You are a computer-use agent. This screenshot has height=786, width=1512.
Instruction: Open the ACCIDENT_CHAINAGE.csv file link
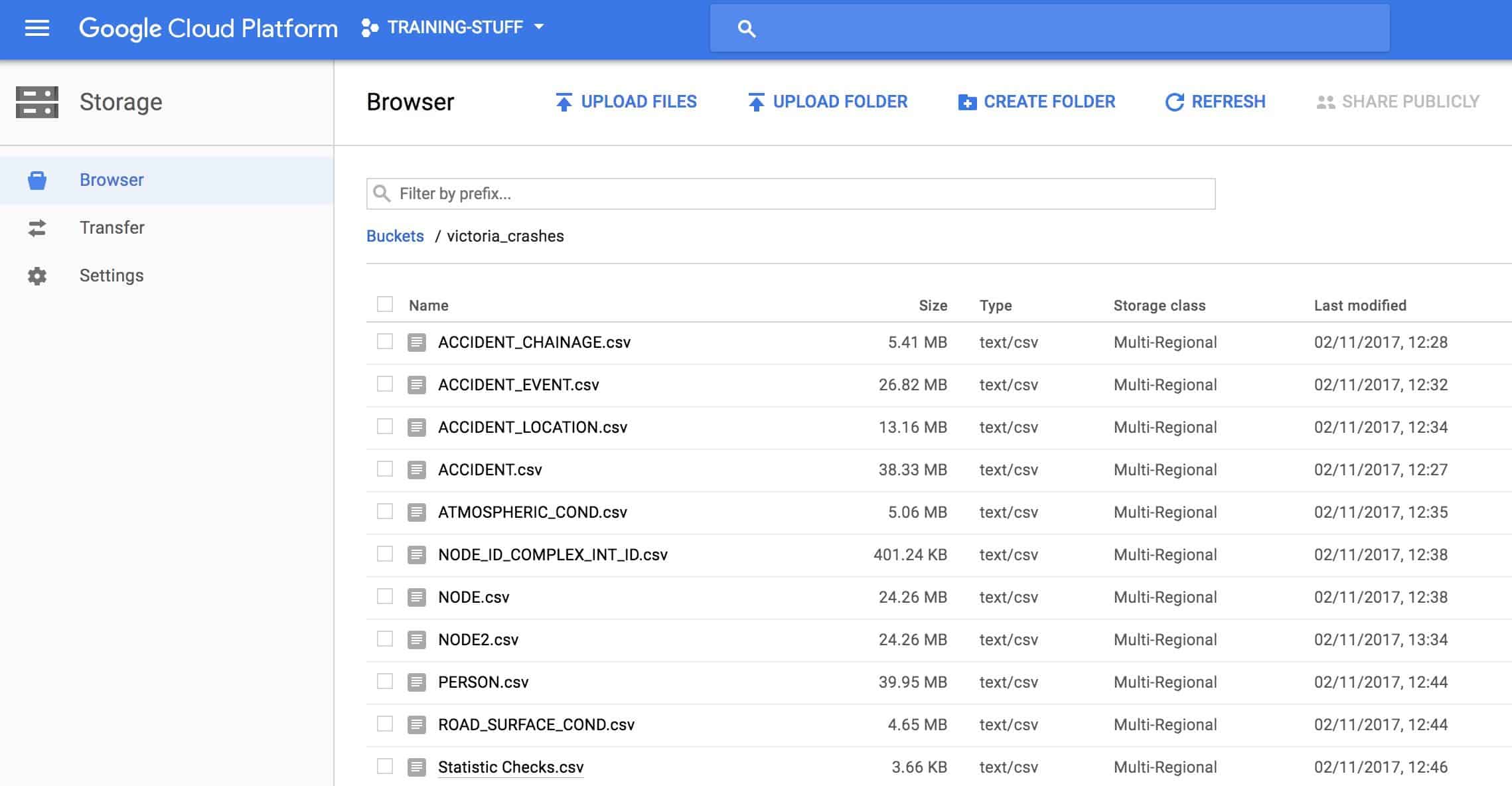pos(534,343)
